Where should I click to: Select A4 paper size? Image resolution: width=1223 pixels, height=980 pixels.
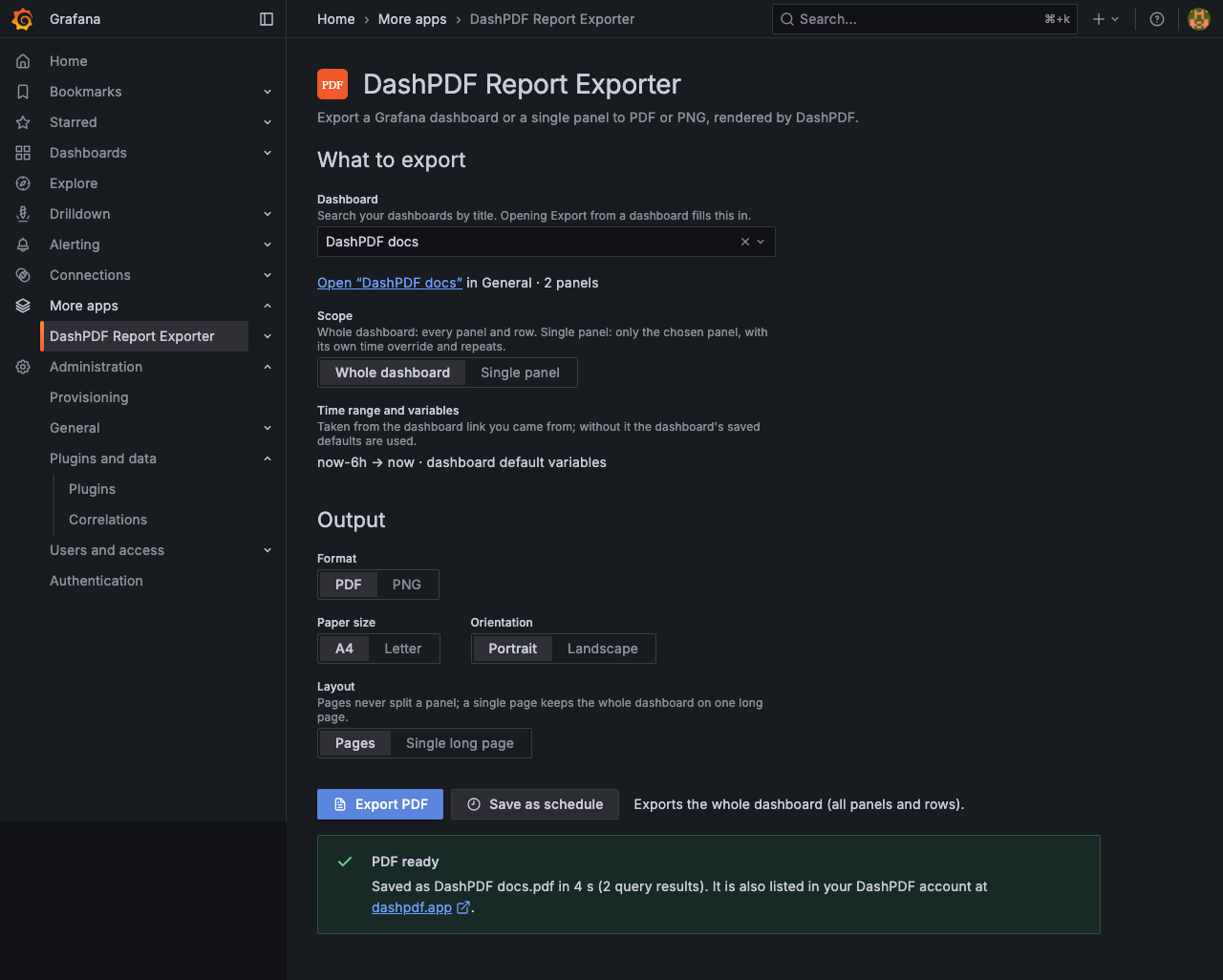point(345,649)
